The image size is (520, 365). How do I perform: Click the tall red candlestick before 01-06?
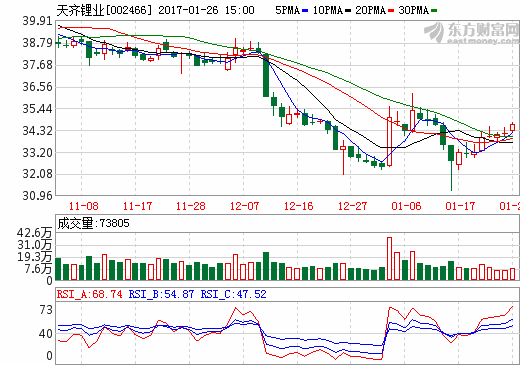click(389, 141)
